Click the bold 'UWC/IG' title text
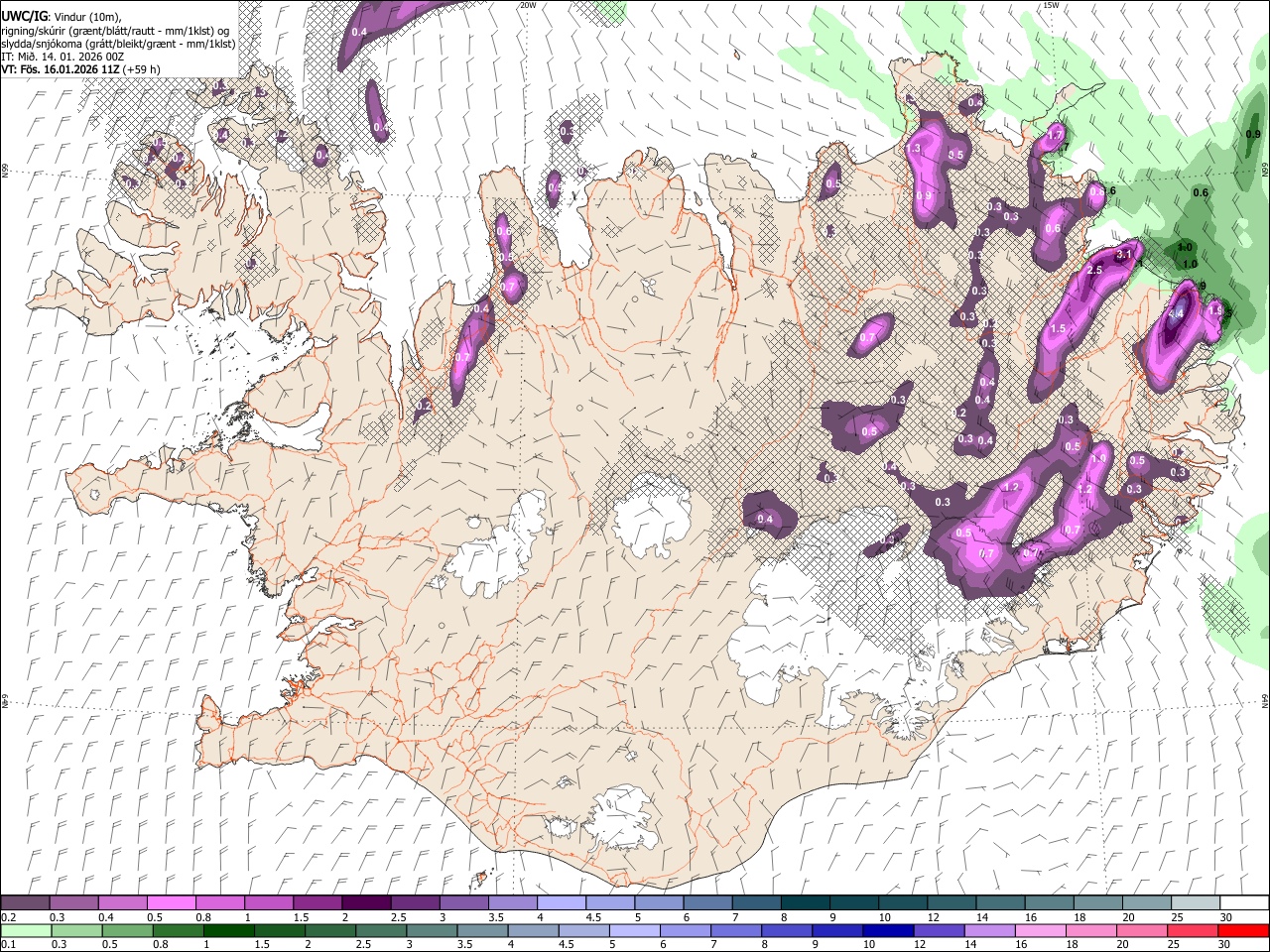Screen dimensions: 1270x952 (x=24, y=17)
